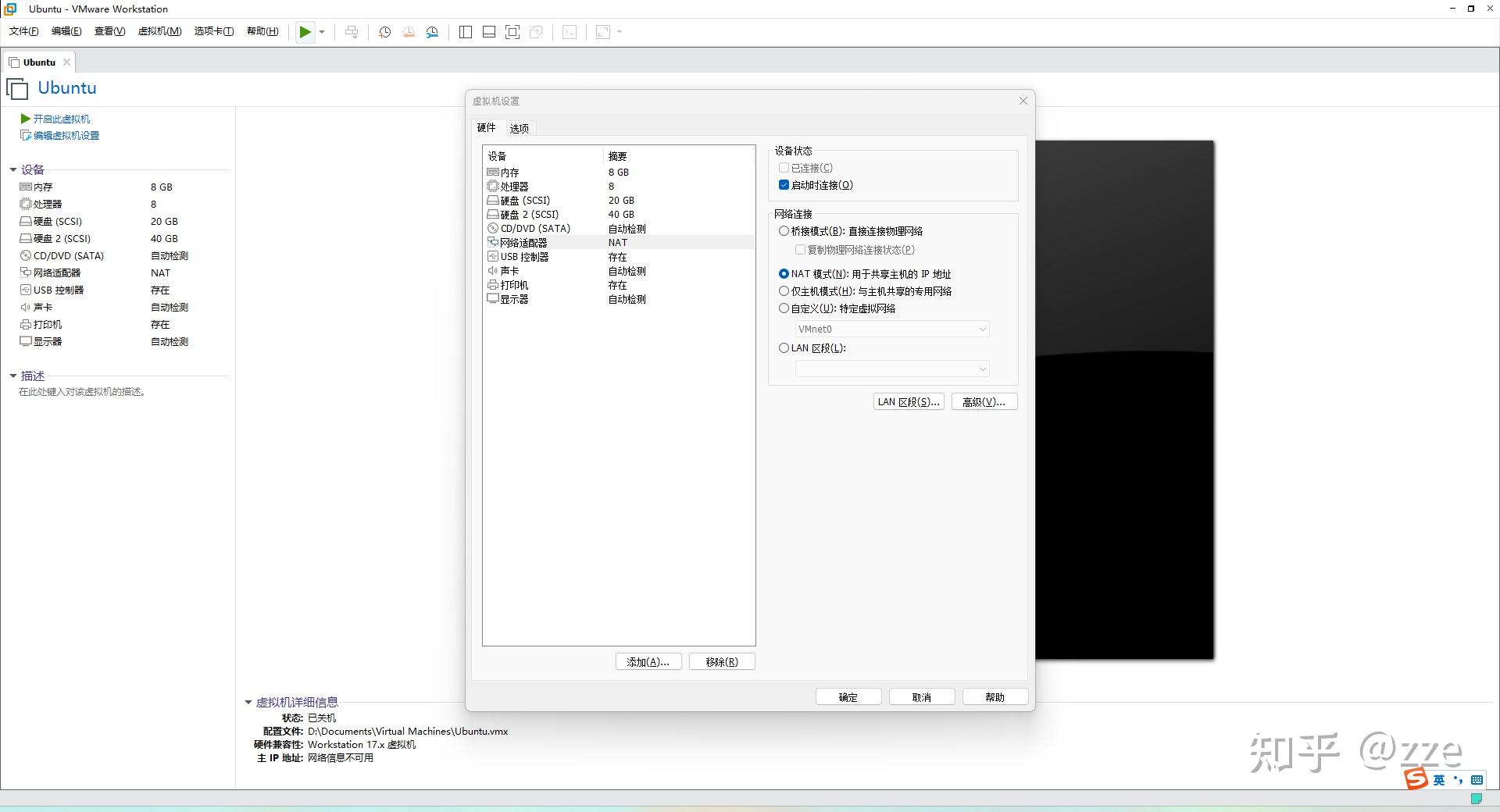The height and width of the screenshot is (812, 1500).
Task: Click the 添加 button below the device list
Action: pyautogui.click(x=648, y=661)
